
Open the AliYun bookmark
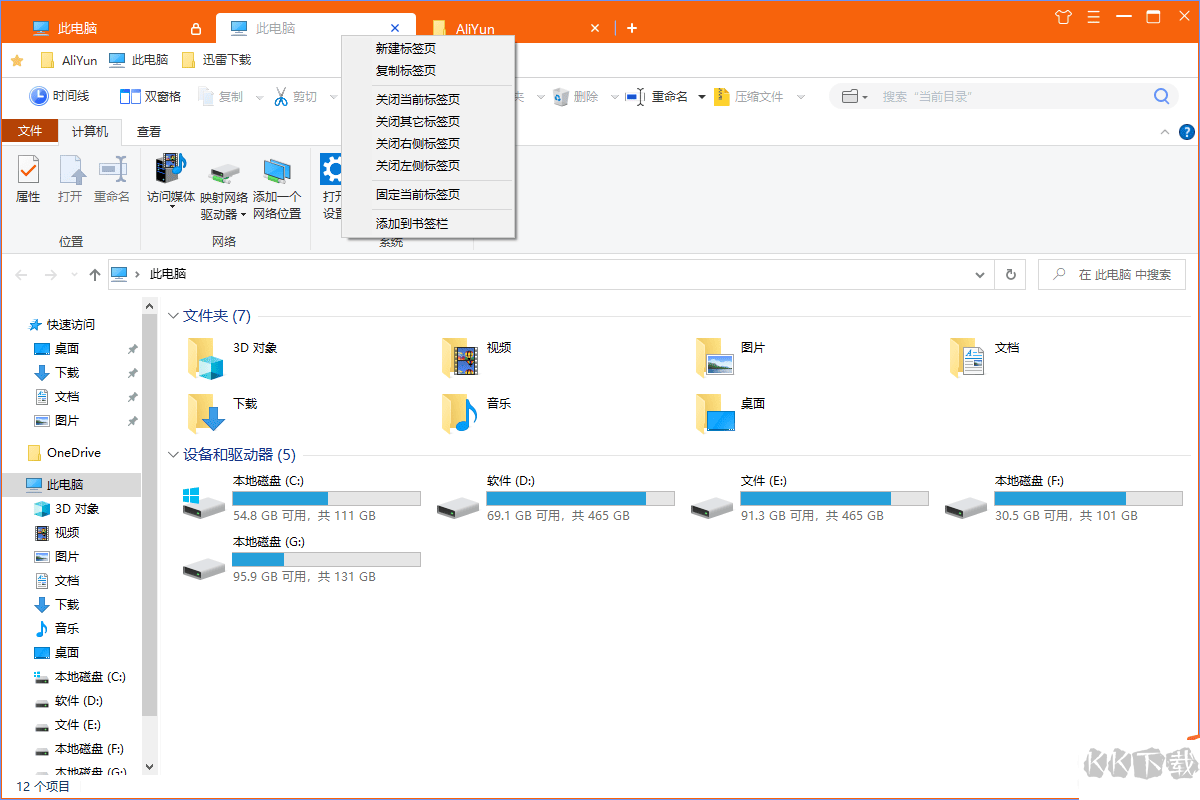pyautogui.click(x=69, y=60)
